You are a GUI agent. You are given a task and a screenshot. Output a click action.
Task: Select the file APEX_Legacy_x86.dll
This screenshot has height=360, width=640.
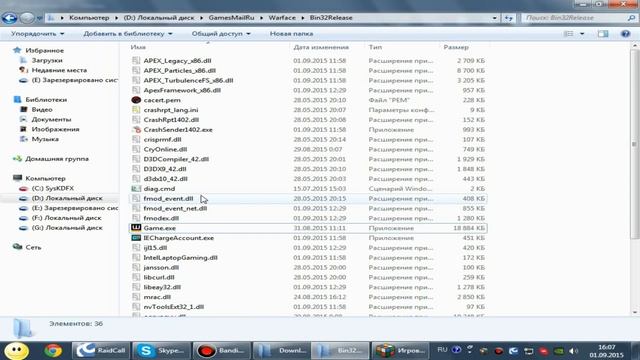click(x=177, y=60)
